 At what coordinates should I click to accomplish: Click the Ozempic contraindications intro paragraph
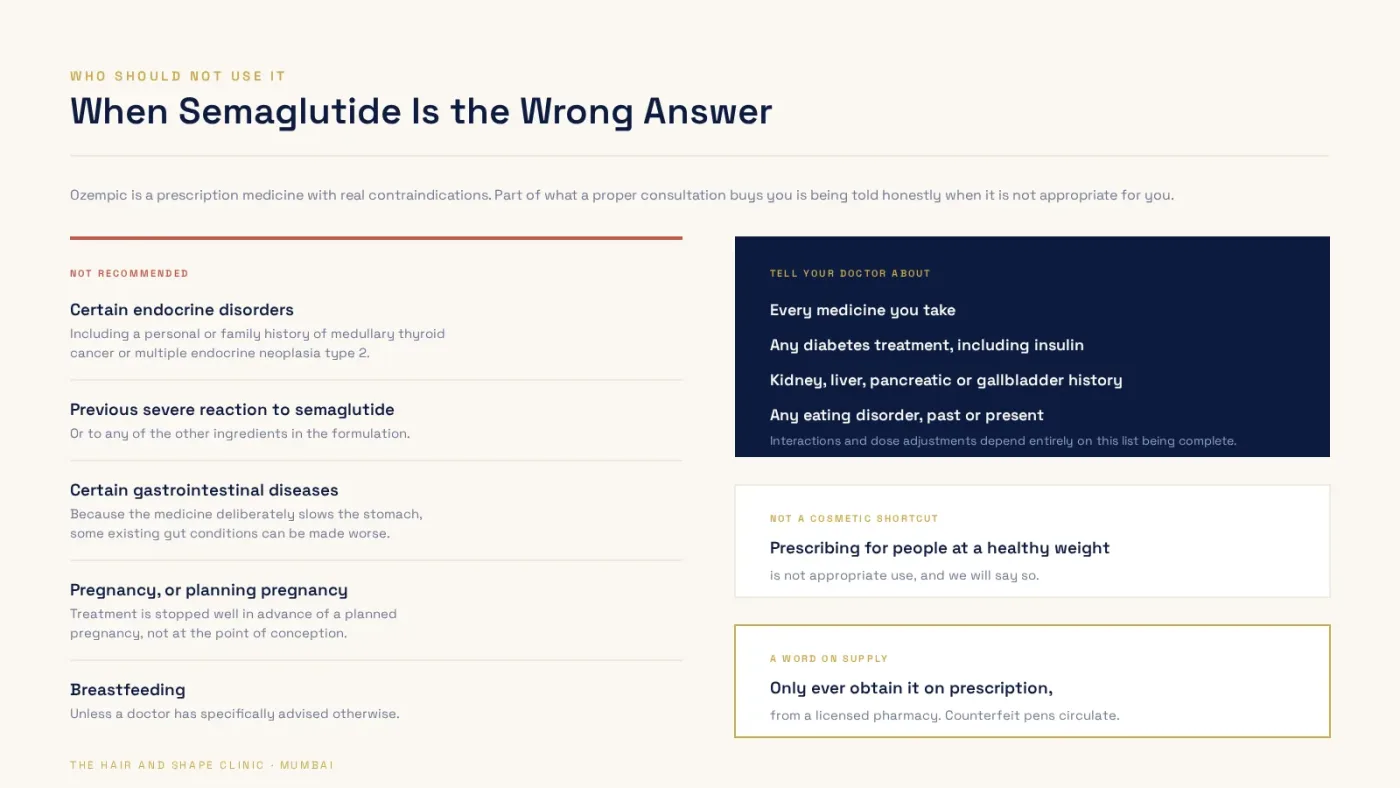pos(622,195)
